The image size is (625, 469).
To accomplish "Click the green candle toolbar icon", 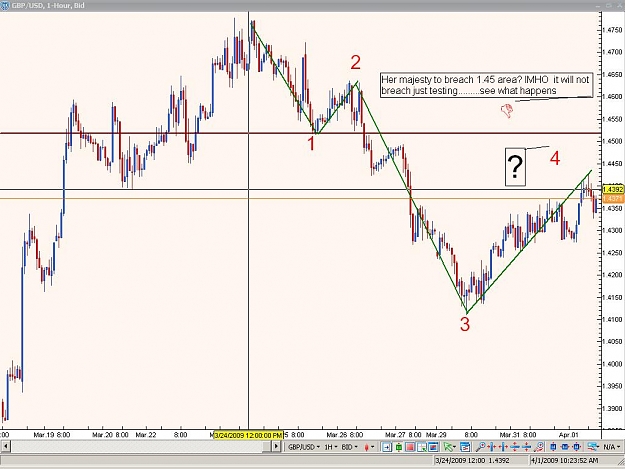I will pyautogui.click(x=399, y=447).
